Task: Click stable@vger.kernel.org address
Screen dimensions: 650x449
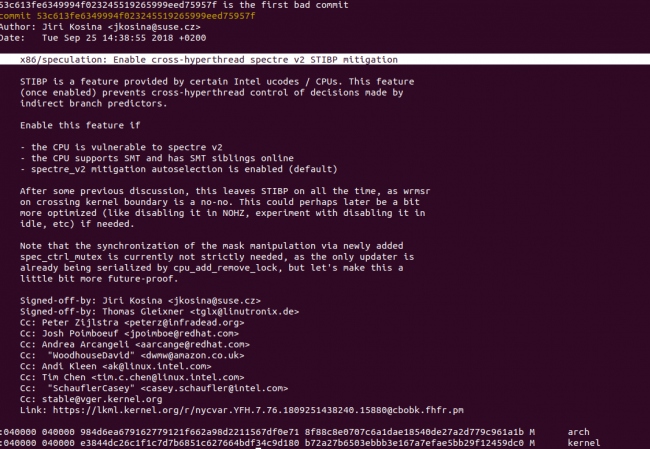Action: [102, 399]
